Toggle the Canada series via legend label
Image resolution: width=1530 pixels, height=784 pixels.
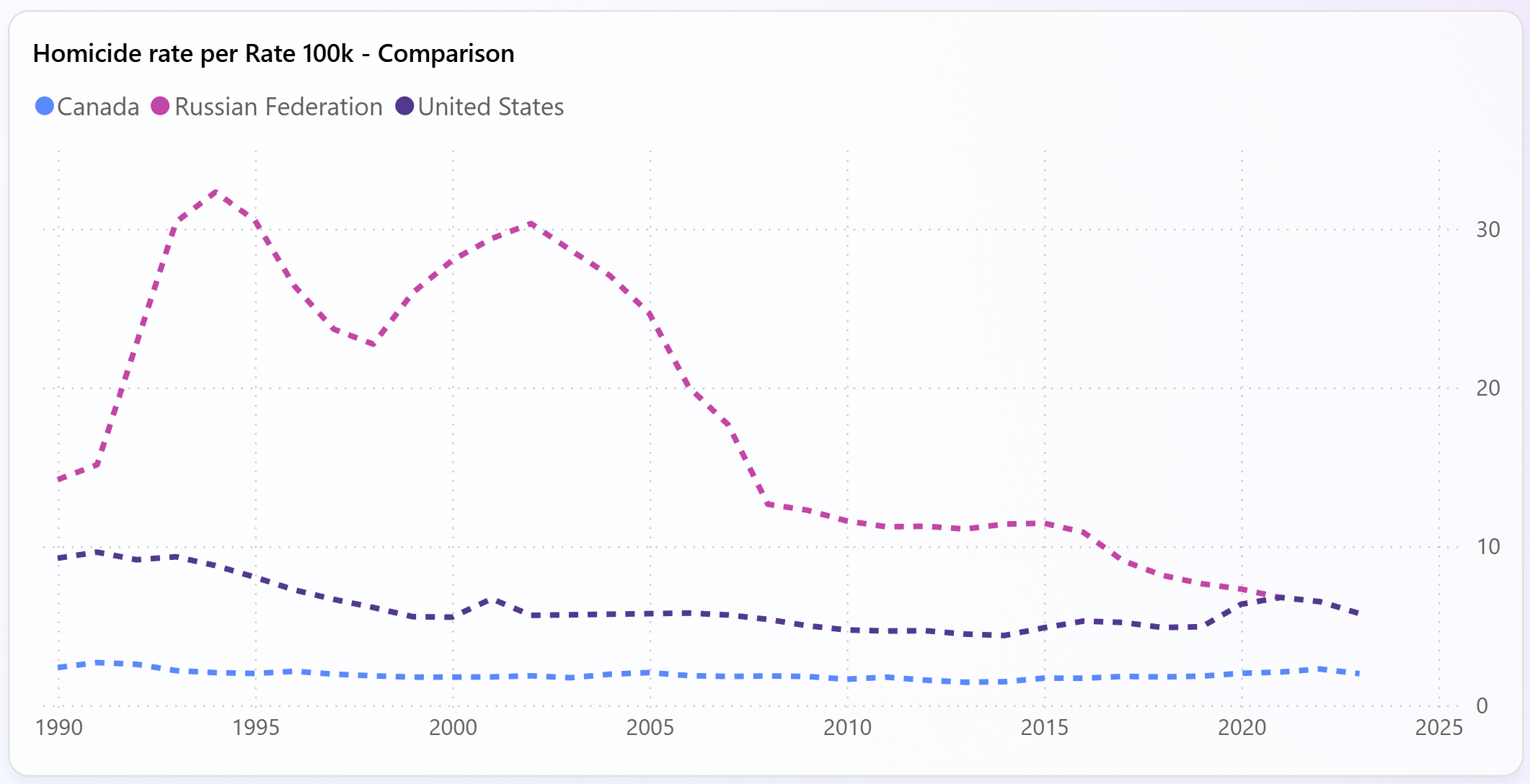[98, 107]
